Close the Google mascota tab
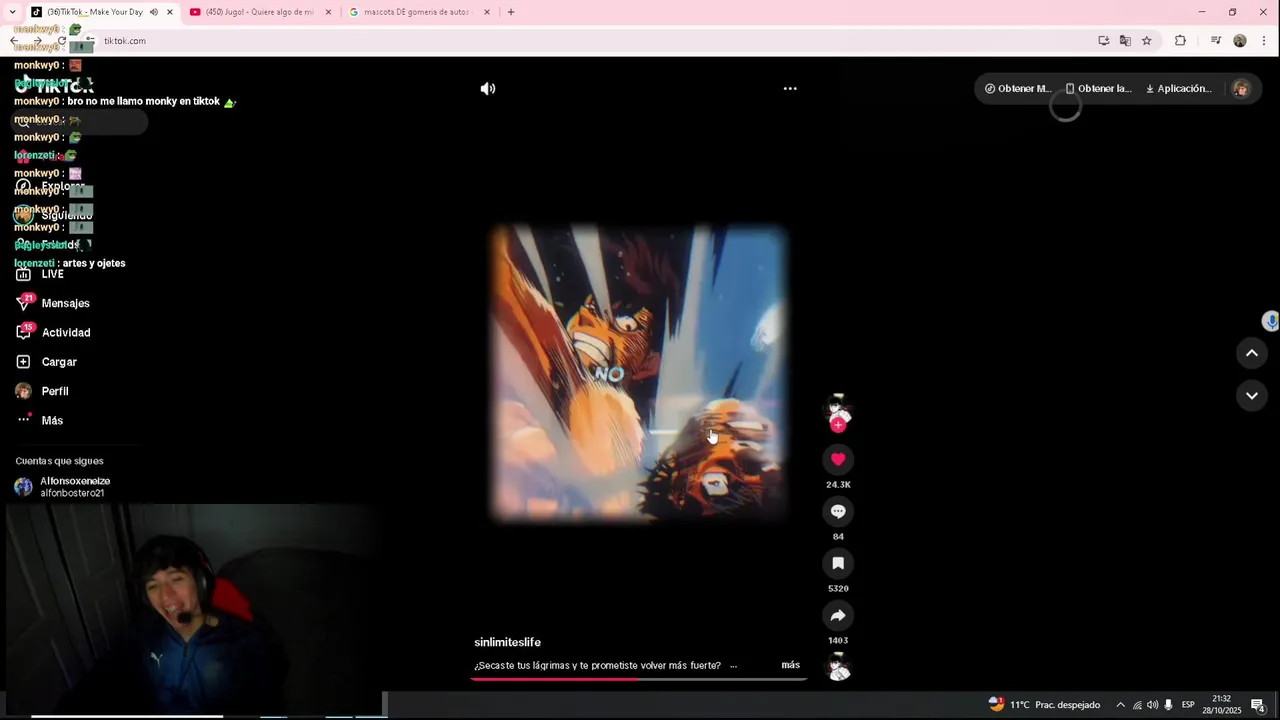Viewport: 1280px width, 720px height. point(487,12)
